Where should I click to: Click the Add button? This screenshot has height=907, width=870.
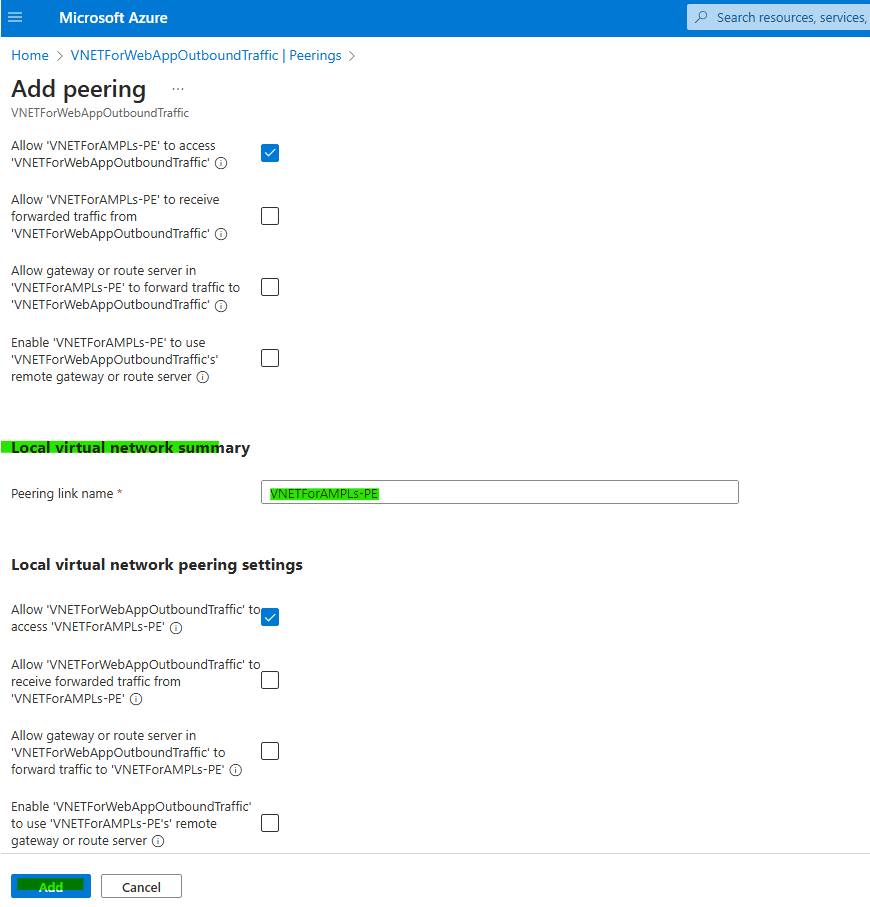tap(51, 887)
